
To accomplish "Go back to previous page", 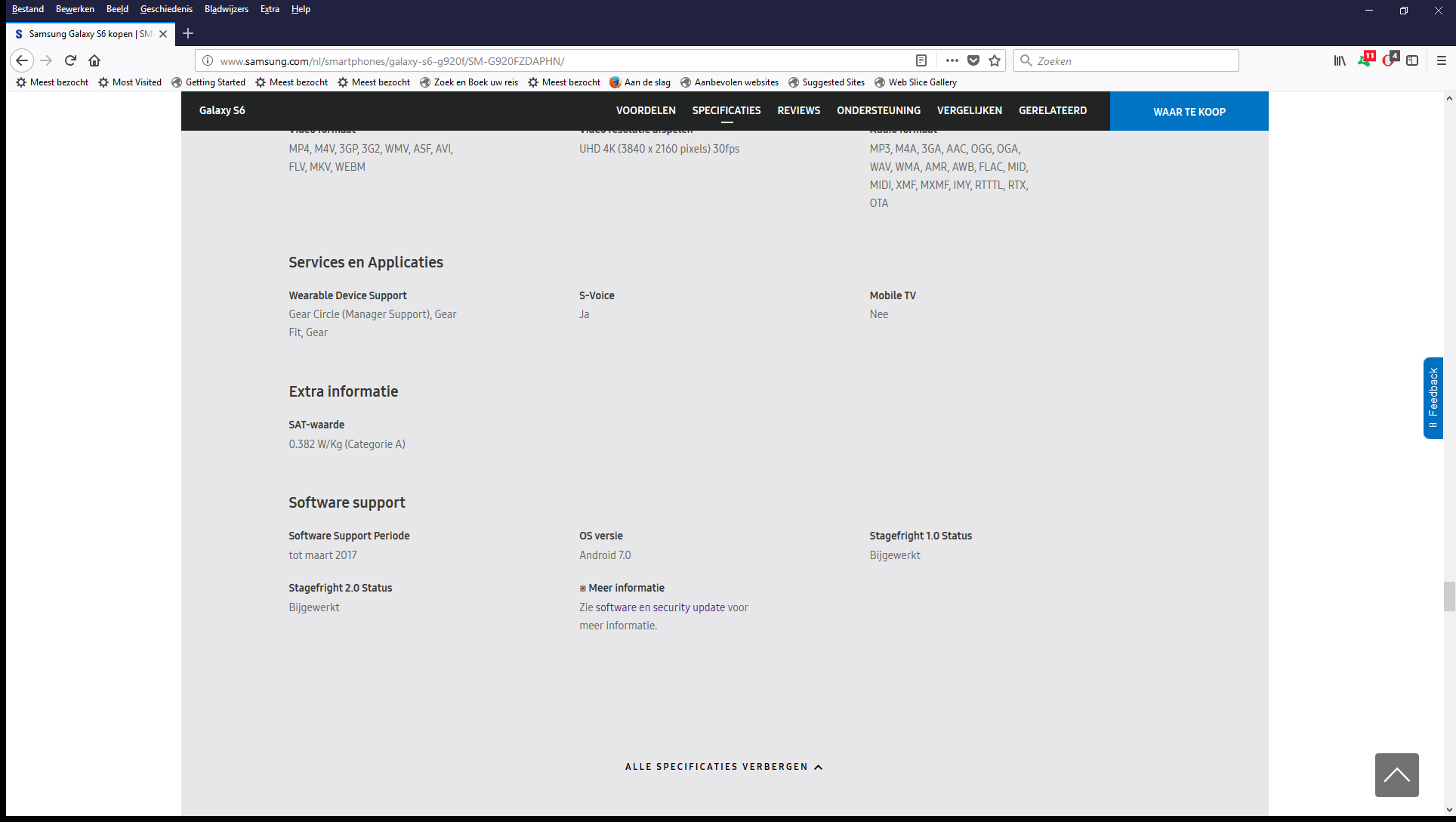I will pos(22,60).
